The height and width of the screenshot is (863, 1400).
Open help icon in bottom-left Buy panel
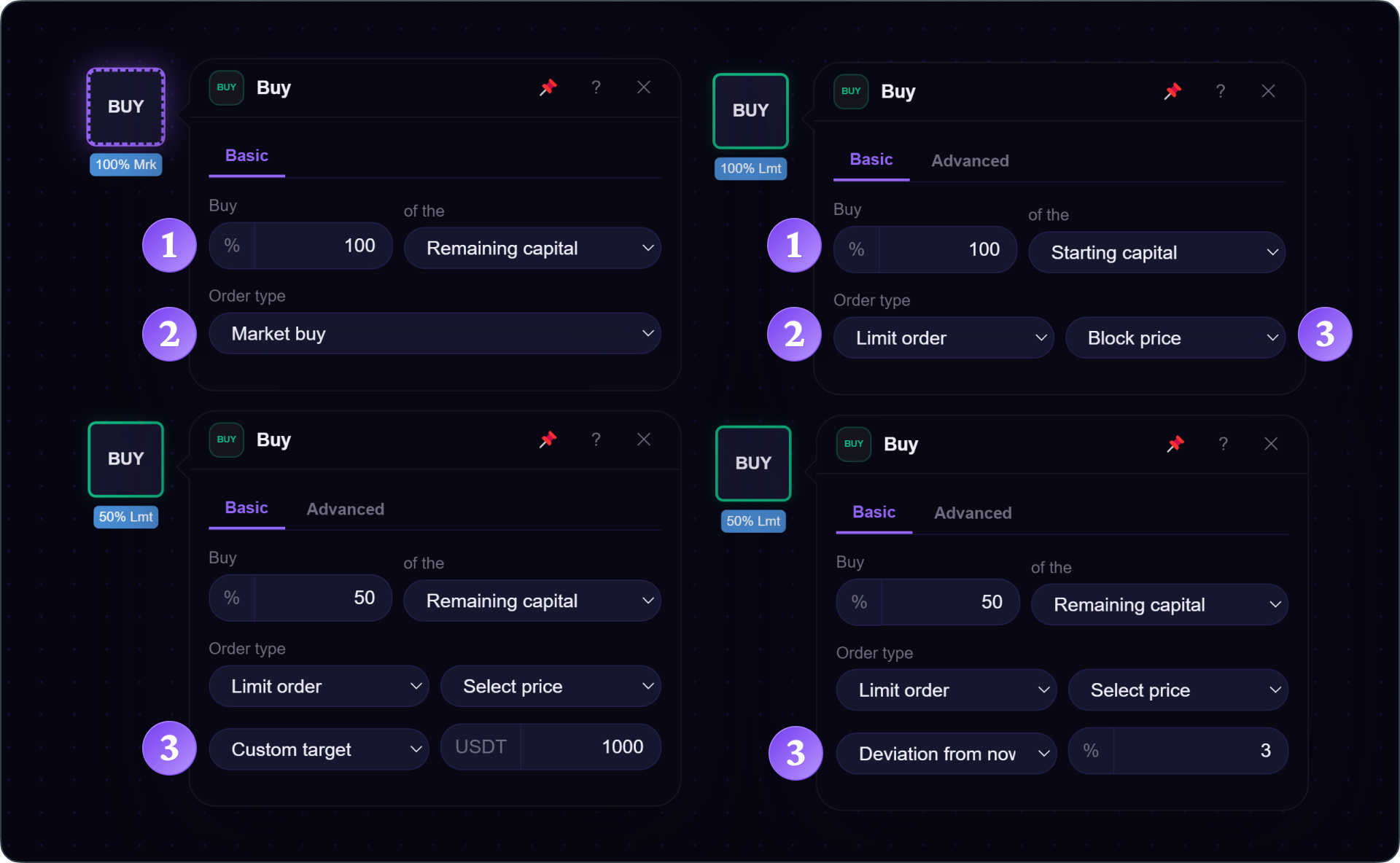click(596, 440)
